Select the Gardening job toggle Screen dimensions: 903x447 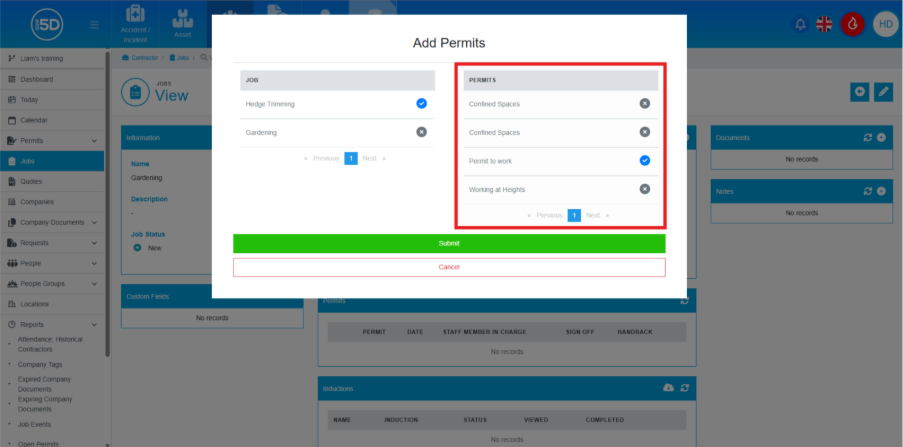pos(421,131)
